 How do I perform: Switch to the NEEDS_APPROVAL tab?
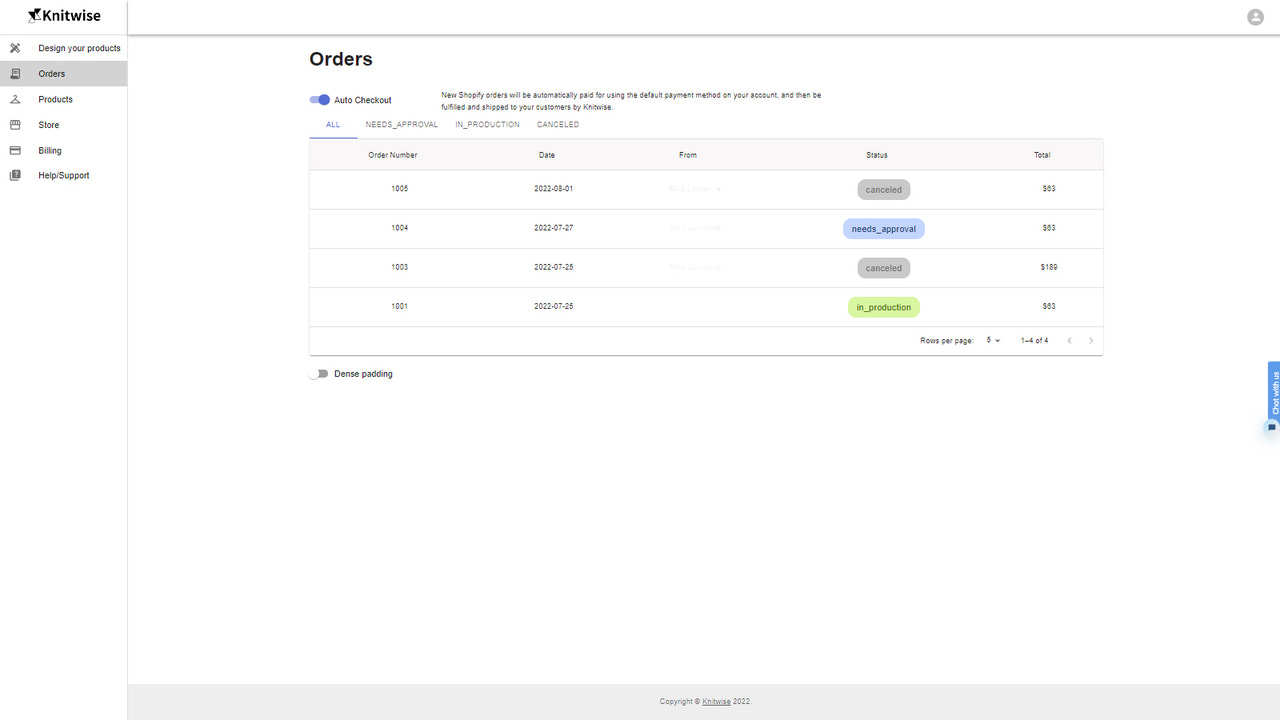pyautogui.click(x=401, y=124)
